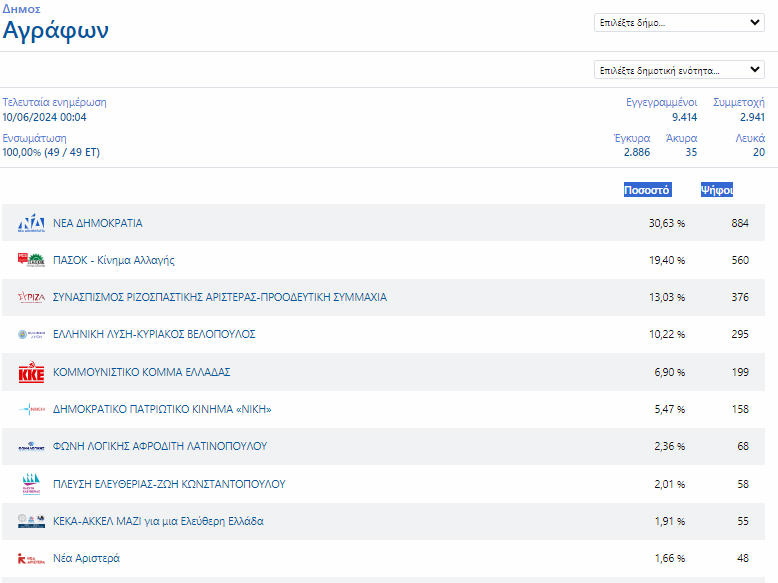The width and height of the screenshot is (778, 583).
Task: Click the 2,36 % percentage
Action: [x=669, y=446]
